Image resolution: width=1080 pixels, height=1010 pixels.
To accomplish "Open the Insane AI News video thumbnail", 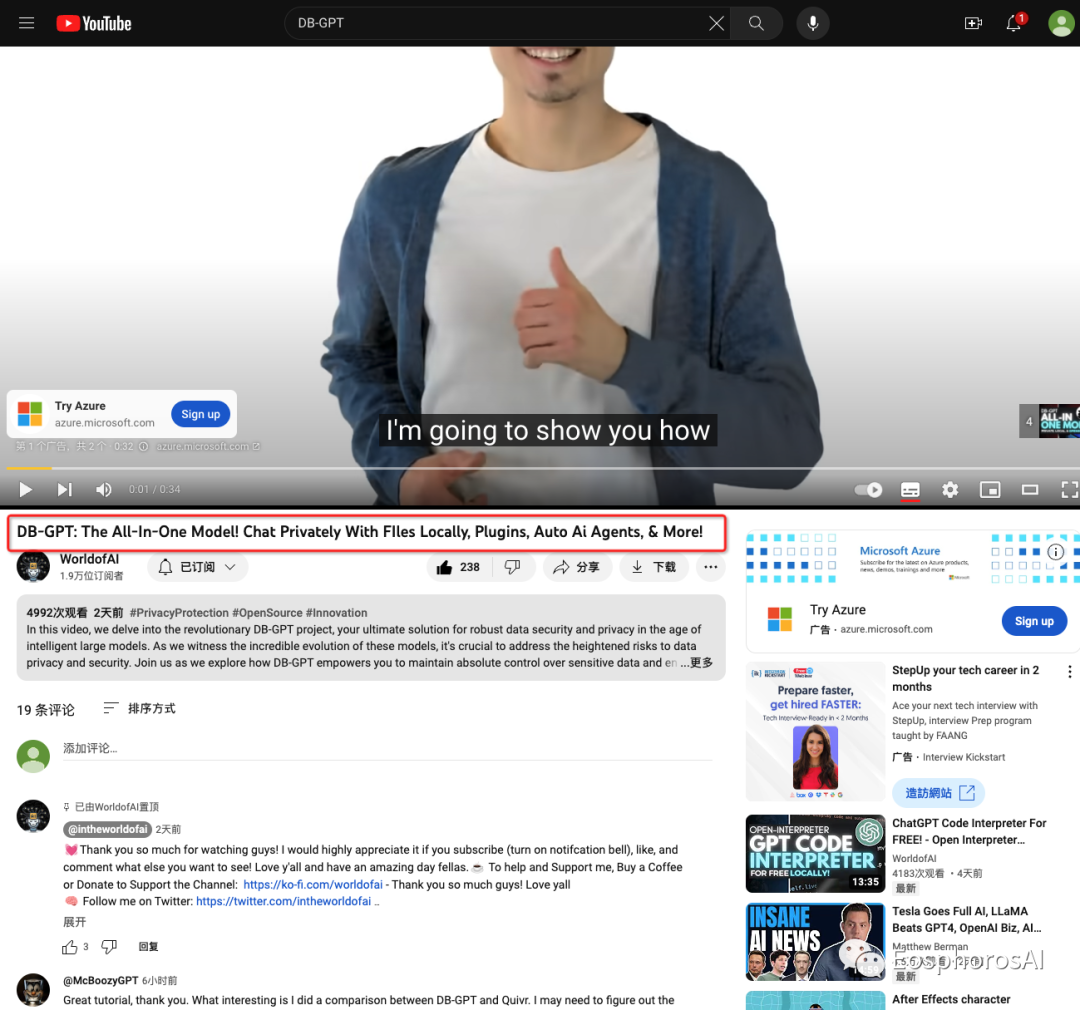I will 816,942.
